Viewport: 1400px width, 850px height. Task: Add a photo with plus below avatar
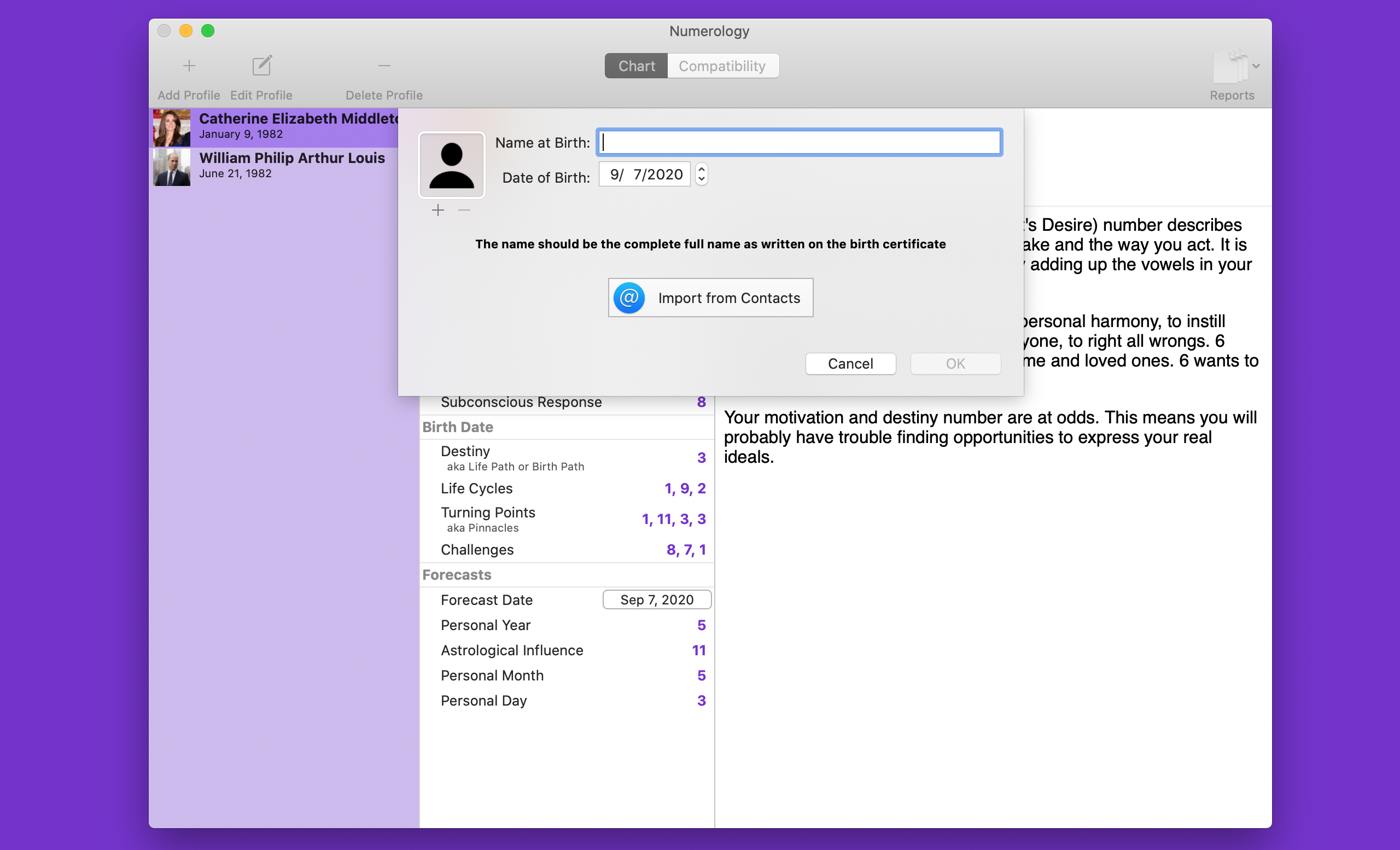[437, 210]
